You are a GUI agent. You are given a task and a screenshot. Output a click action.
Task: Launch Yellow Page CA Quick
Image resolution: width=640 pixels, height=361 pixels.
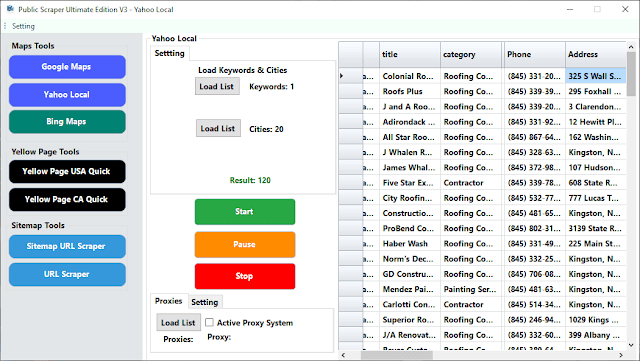[x=67, y=200]
